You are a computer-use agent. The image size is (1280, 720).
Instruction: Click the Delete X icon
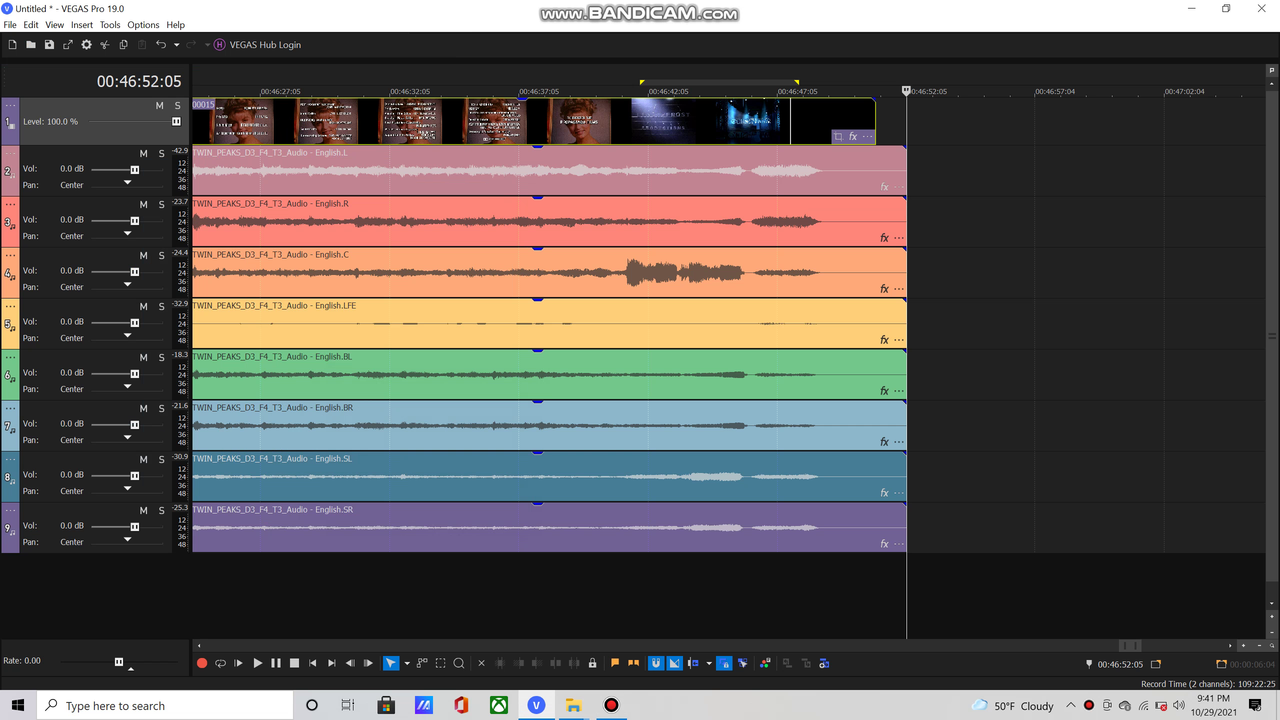coord(481,663)
